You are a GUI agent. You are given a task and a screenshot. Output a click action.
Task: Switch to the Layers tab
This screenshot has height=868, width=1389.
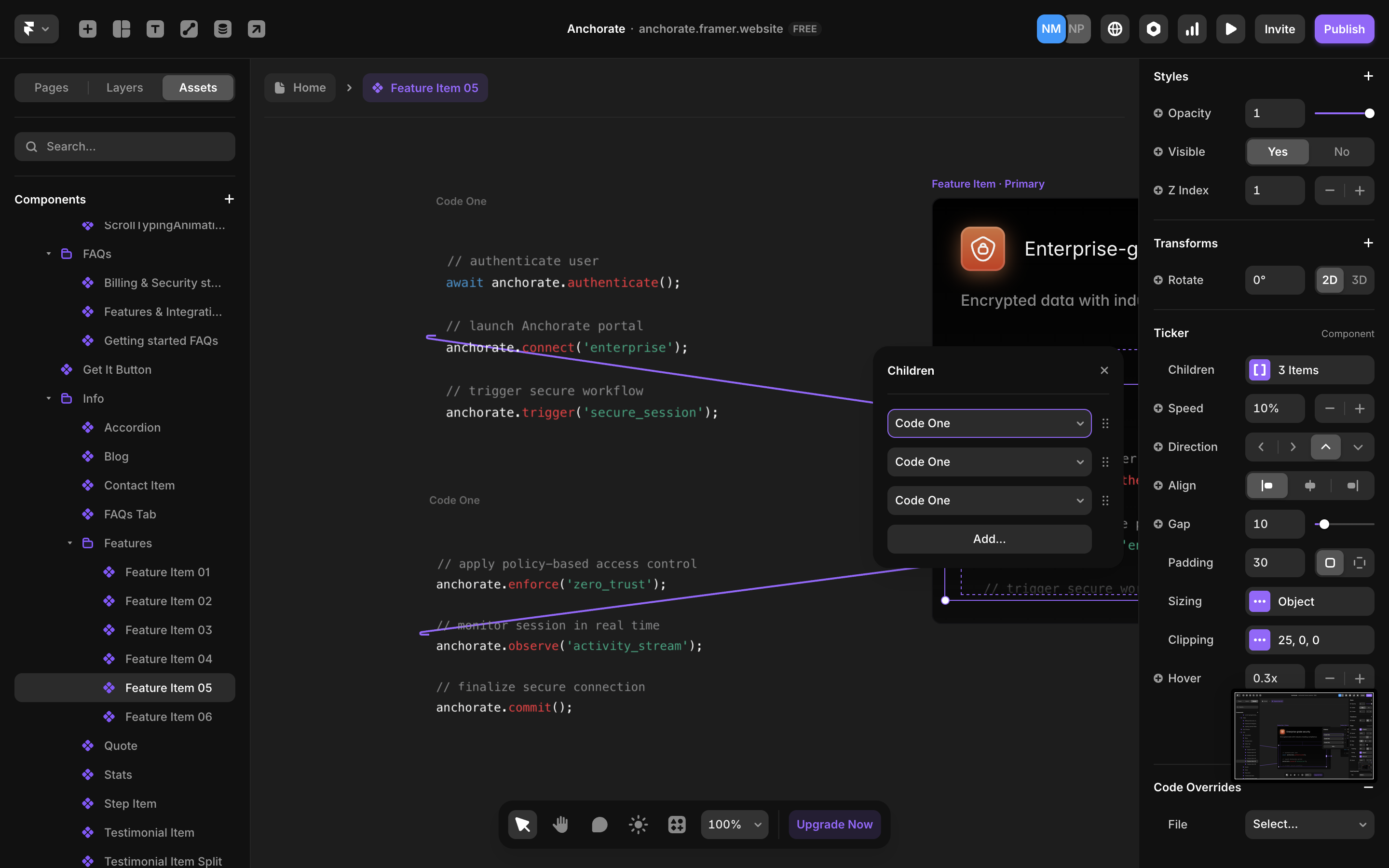point(124,88)
